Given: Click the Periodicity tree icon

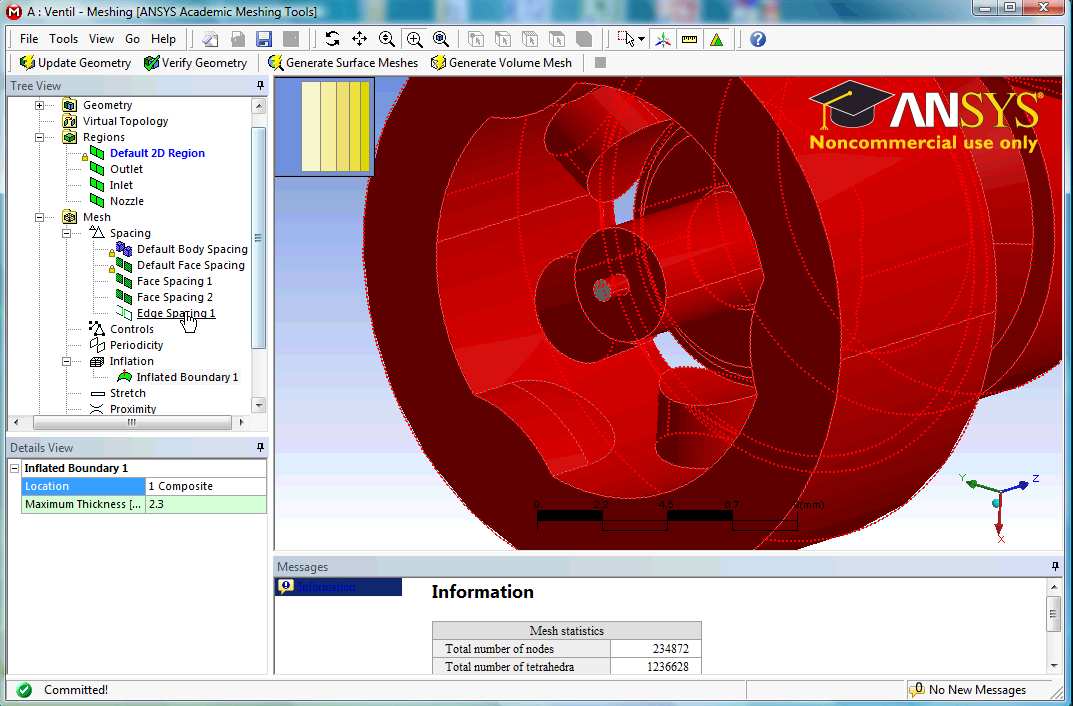Looking at the screenshot, I should (x=96, y=345).
